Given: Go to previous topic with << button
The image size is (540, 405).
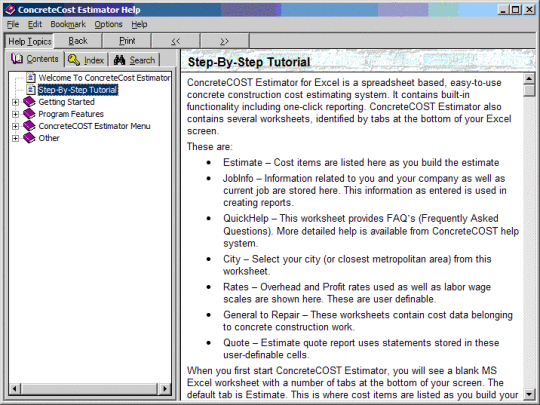Looking at the screenshot, I should (176, 41).
